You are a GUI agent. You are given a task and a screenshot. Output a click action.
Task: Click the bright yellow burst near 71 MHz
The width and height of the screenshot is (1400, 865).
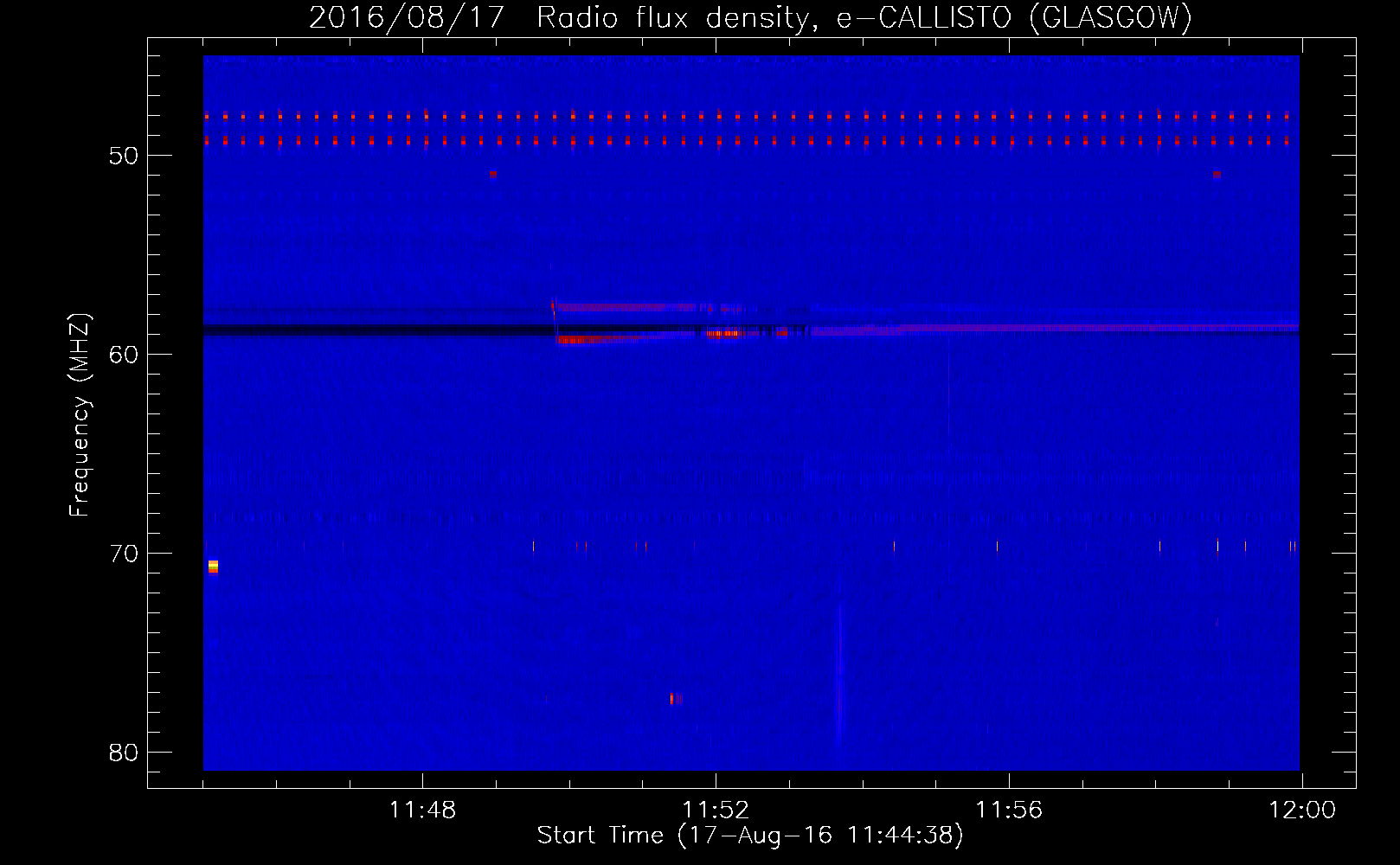pyautogui.click(x=213, y=567)
